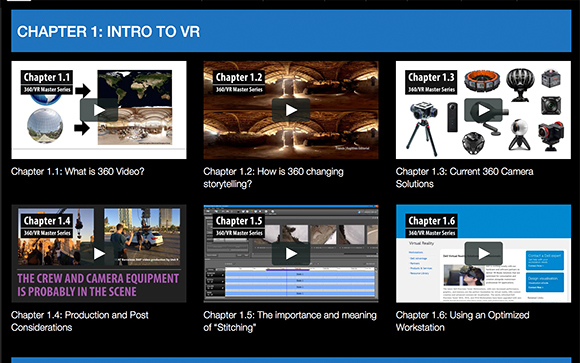
Task: Click the Chapter 1.4 badge on thumbnail
Action: 47,226
